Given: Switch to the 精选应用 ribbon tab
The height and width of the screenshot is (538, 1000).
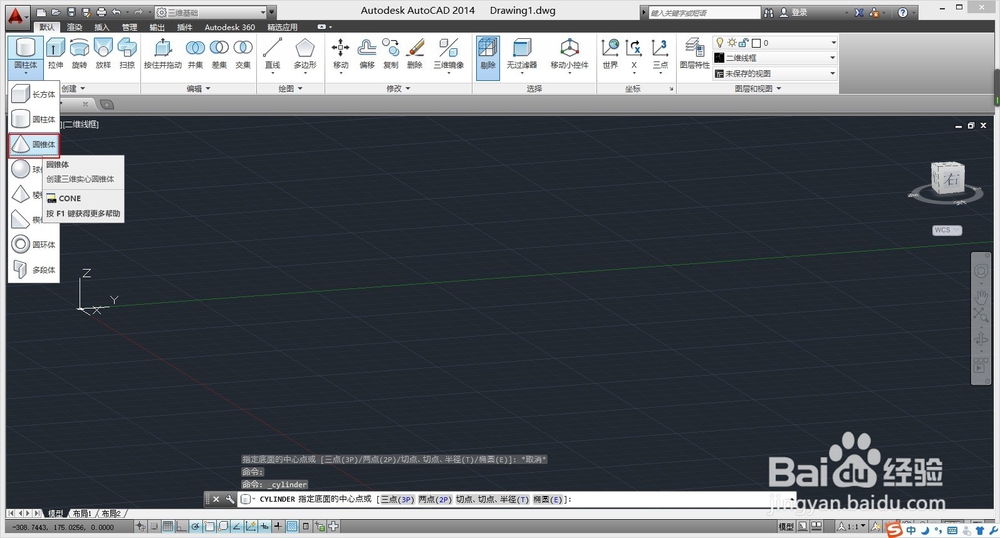Looking at the screenshot, I should click(283, 27).
